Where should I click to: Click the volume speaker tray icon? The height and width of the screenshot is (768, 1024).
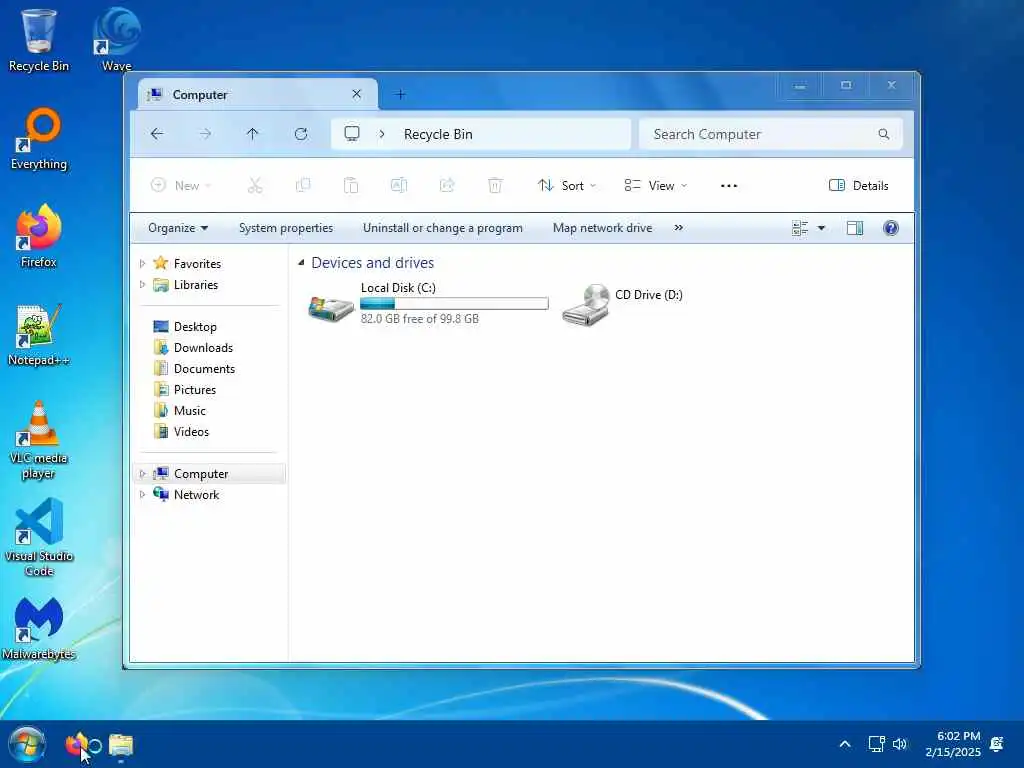[900, 744]
